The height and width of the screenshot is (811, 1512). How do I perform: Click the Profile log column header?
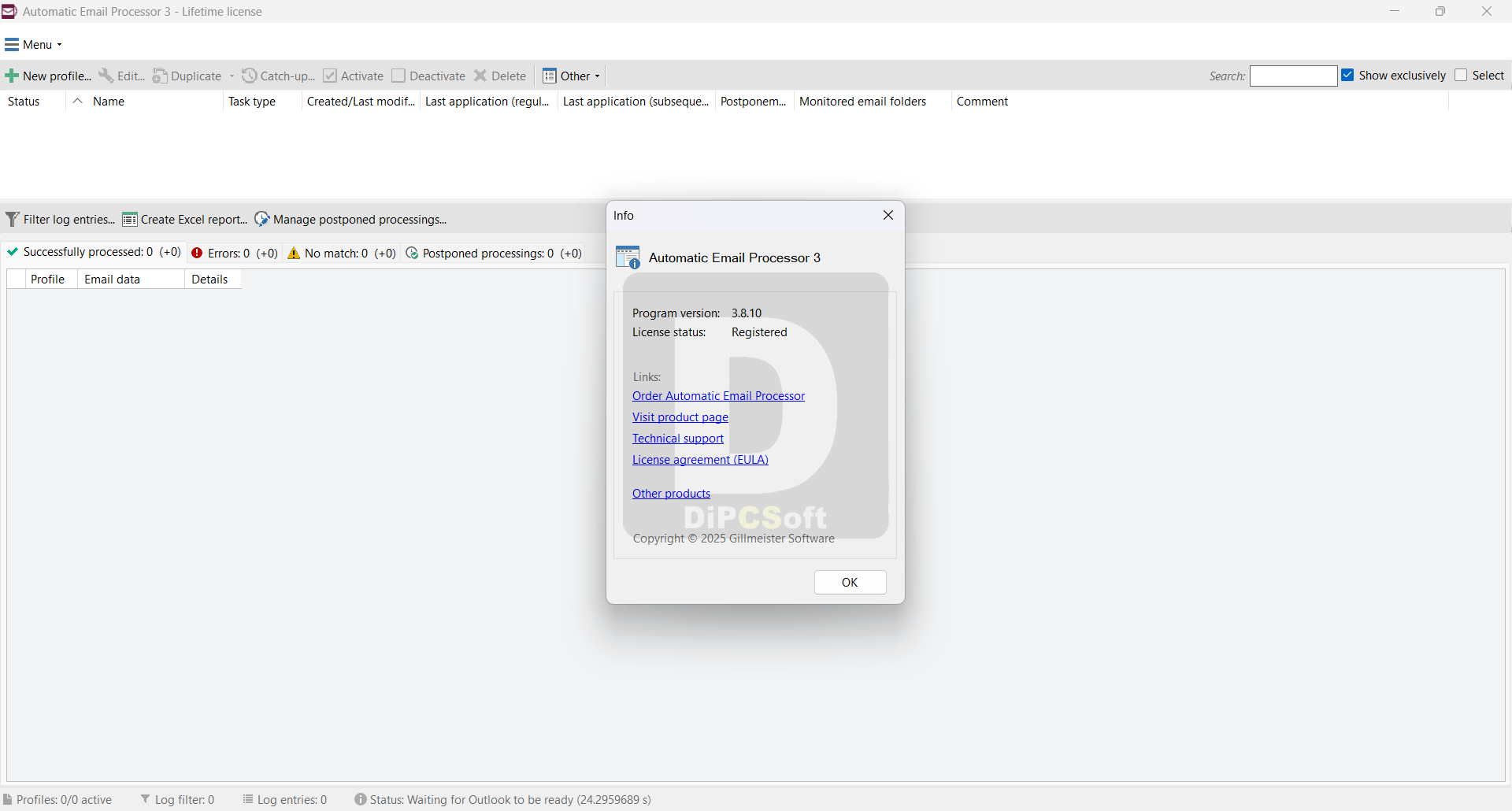click(x=50, y=279)
